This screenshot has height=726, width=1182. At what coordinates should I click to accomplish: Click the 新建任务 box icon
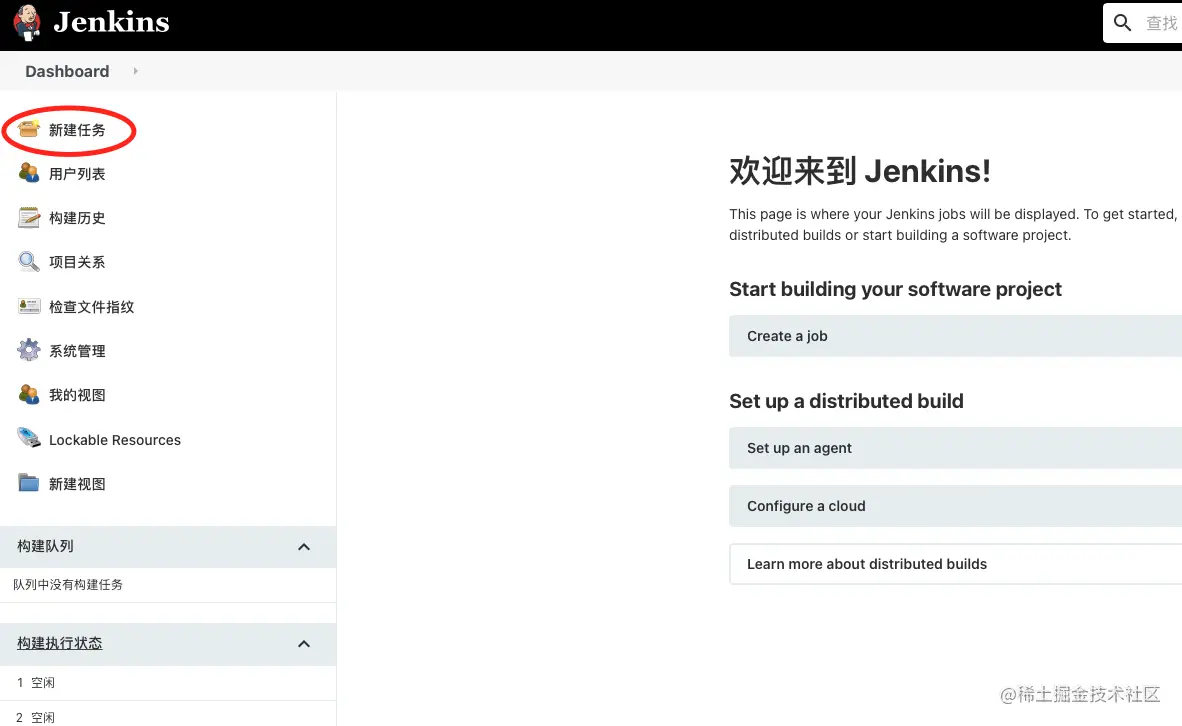tap(29, 130)
